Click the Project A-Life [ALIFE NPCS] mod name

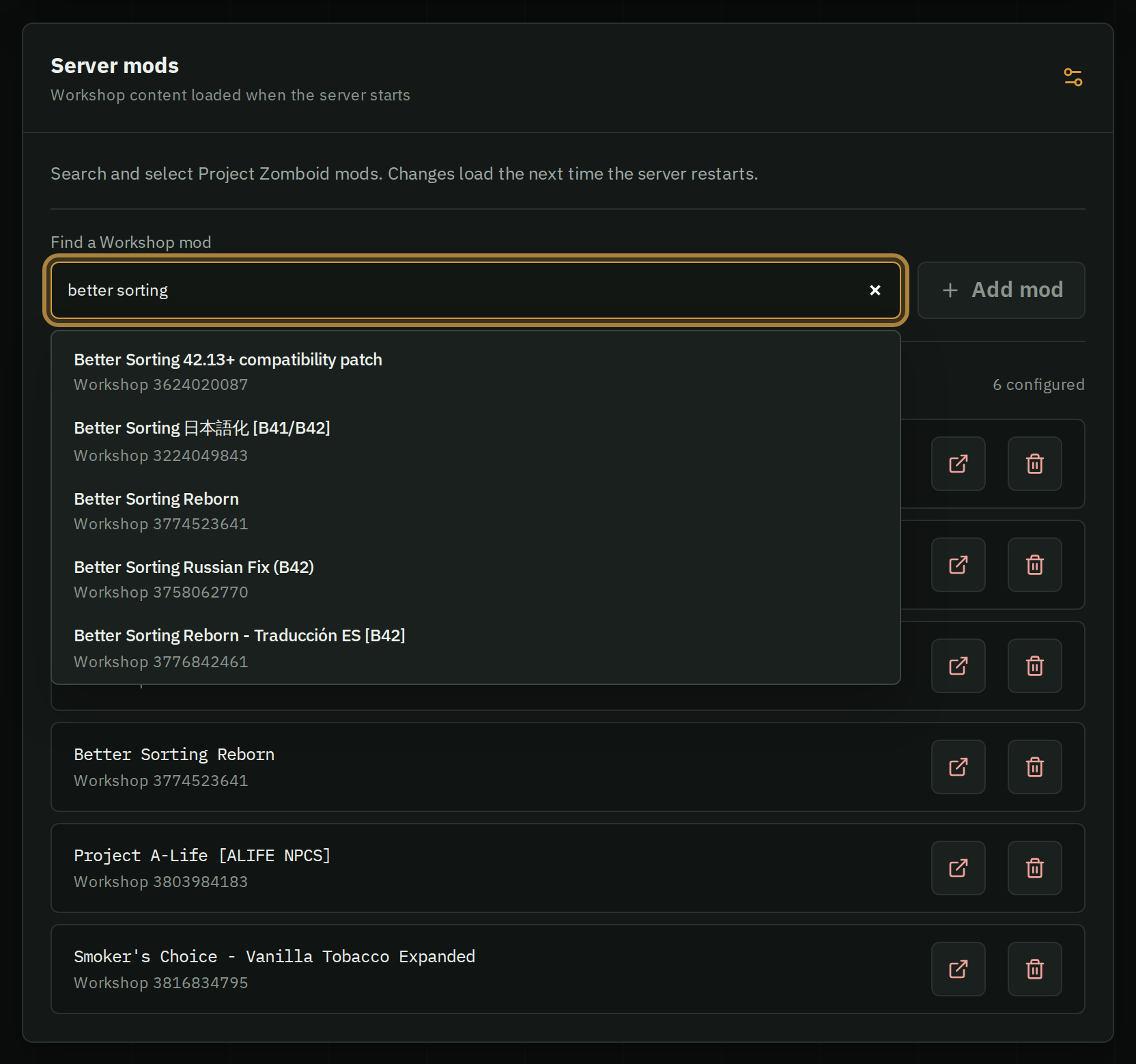[x=202, y=856]
